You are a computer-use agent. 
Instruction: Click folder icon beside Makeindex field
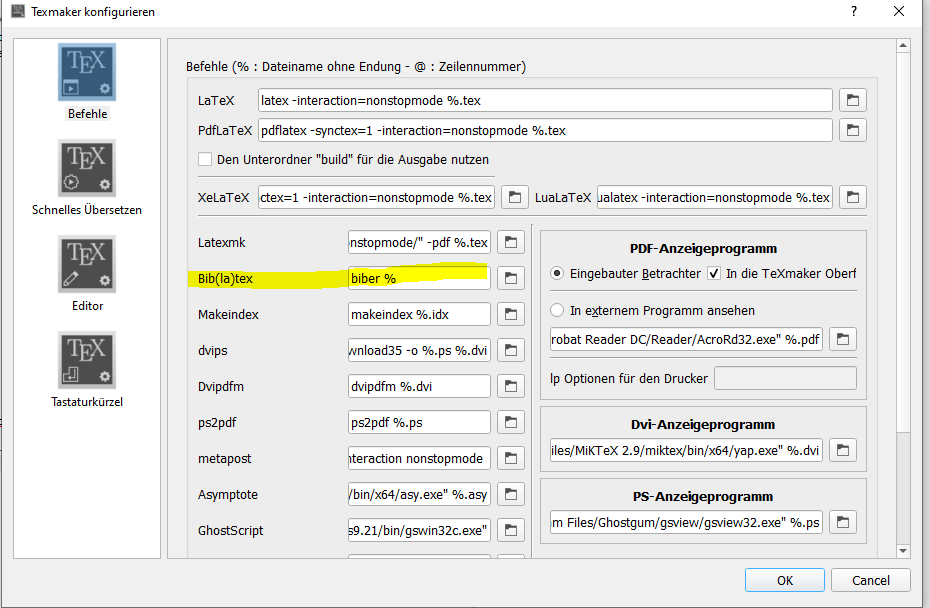(510, 314)
